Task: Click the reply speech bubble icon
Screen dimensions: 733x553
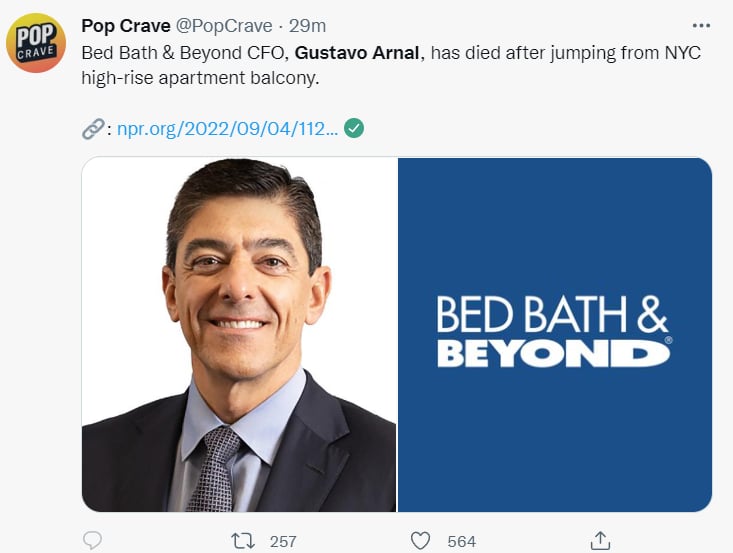Action: tap(92, 540)
